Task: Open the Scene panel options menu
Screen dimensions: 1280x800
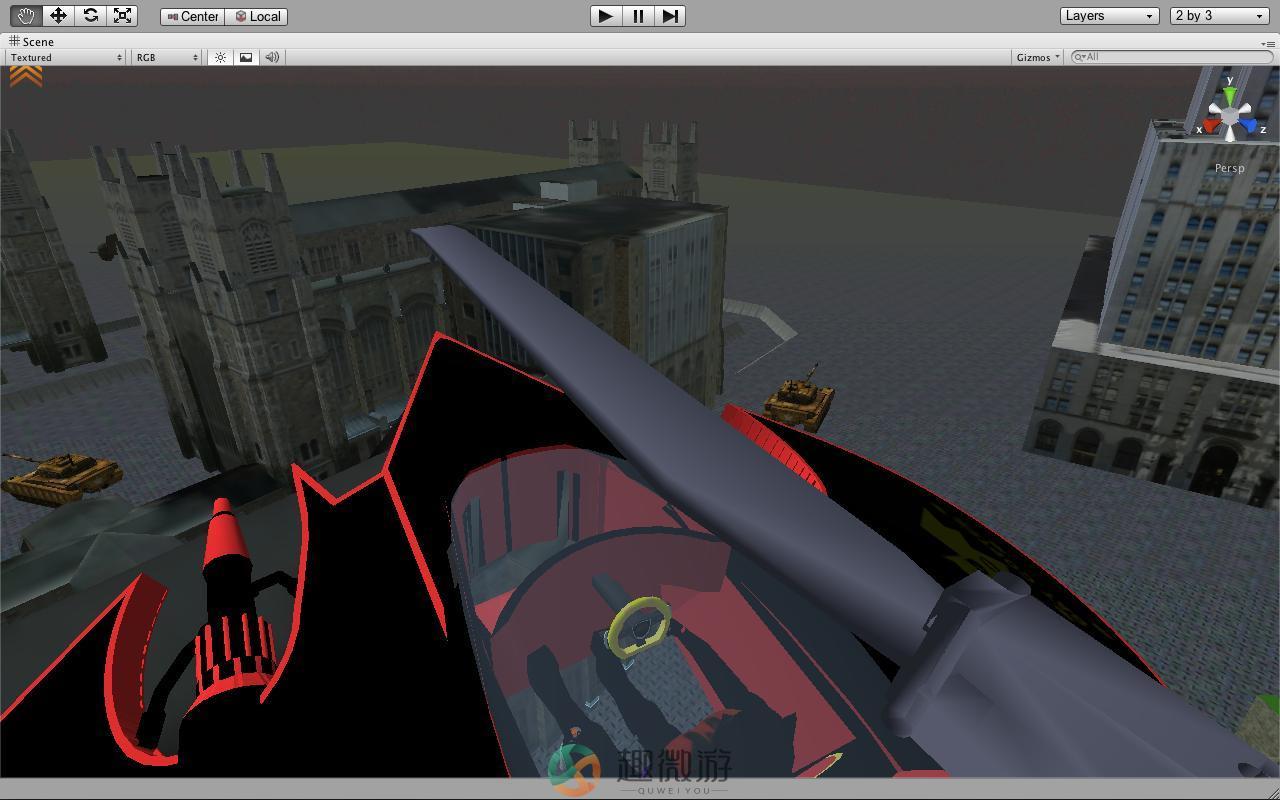Action: [1268, 43]
